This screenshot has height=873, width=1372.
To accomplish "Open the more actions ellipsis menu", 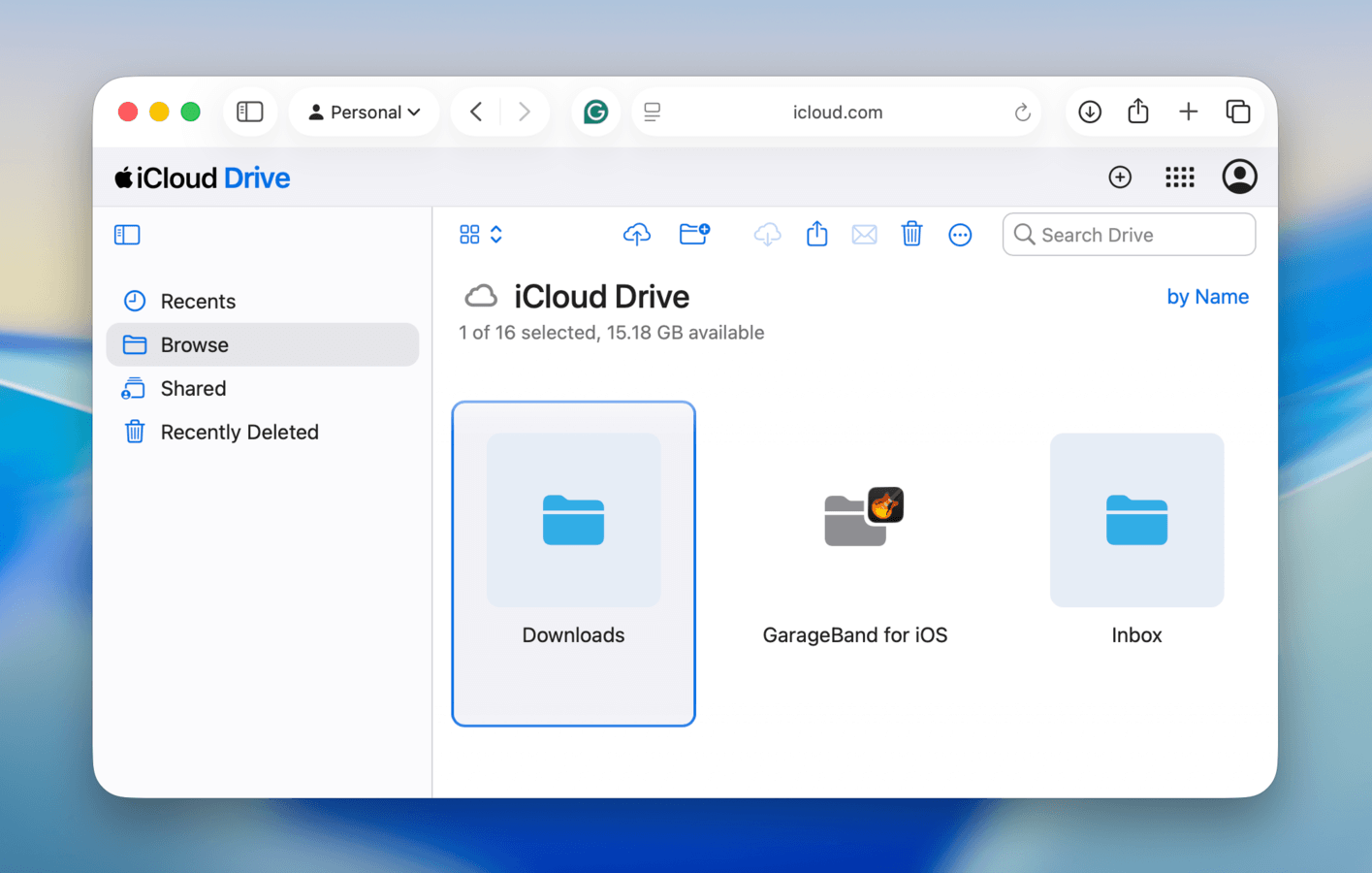I will 960,235.
